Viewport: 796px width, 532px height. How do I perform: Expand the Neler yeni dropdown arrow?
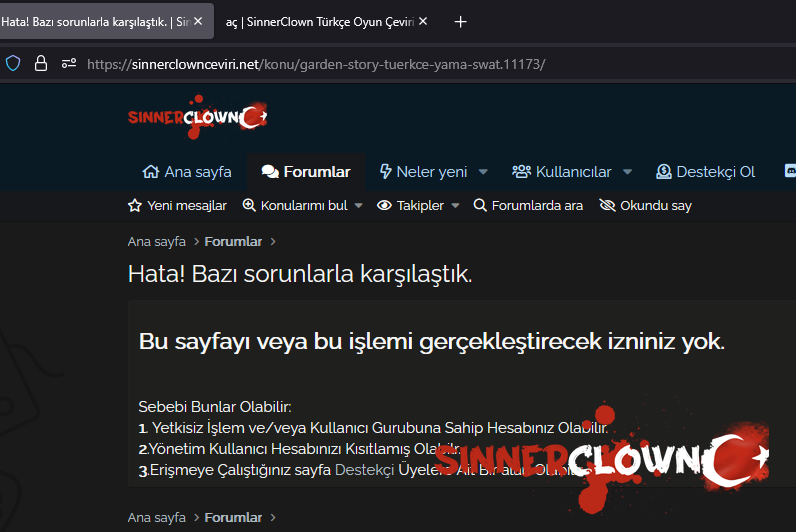(483, 172)
